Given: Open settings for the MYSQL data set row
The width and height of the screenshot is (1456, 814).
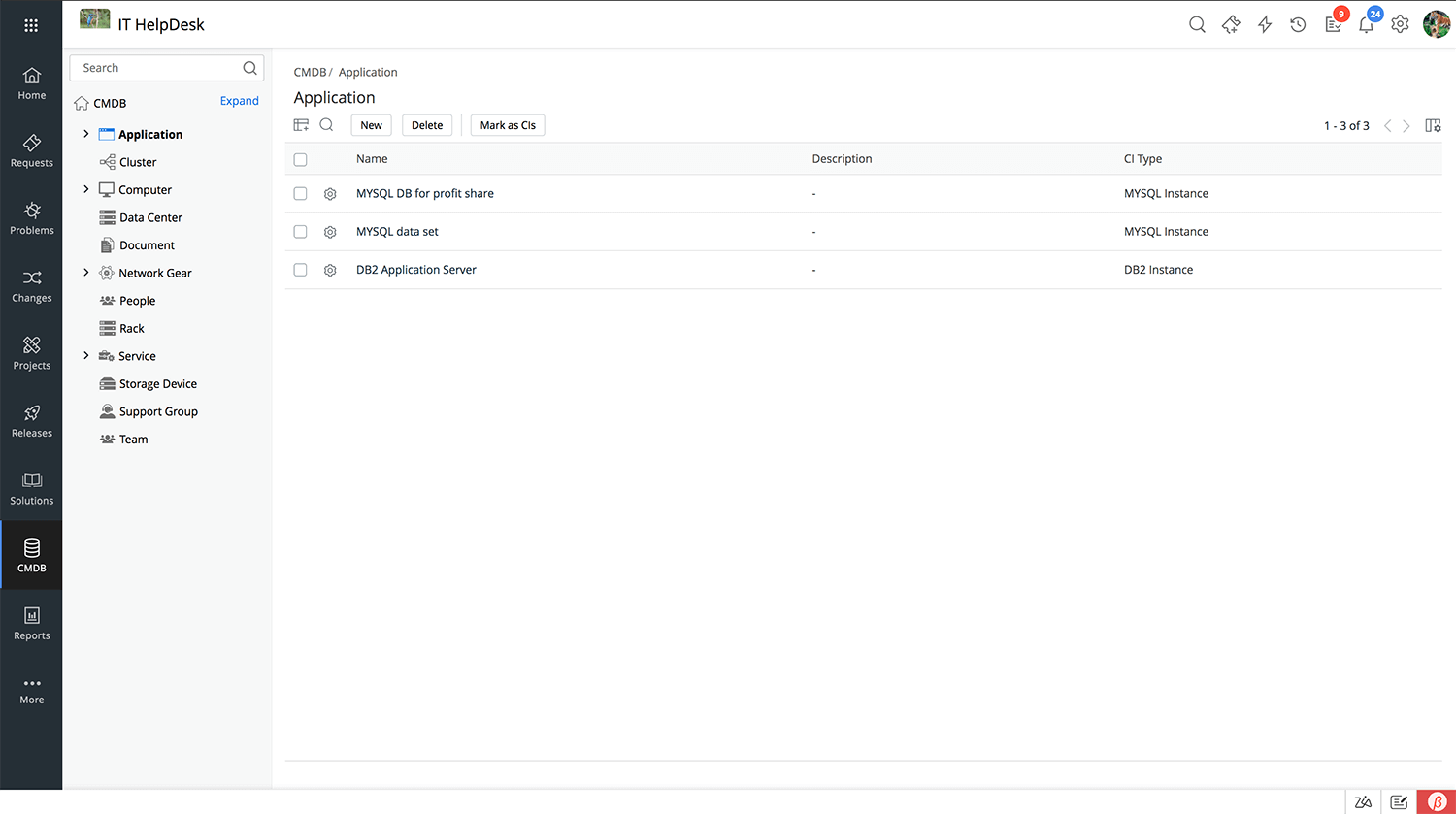Looking at the screenshot, I should [x=330, y=232].
